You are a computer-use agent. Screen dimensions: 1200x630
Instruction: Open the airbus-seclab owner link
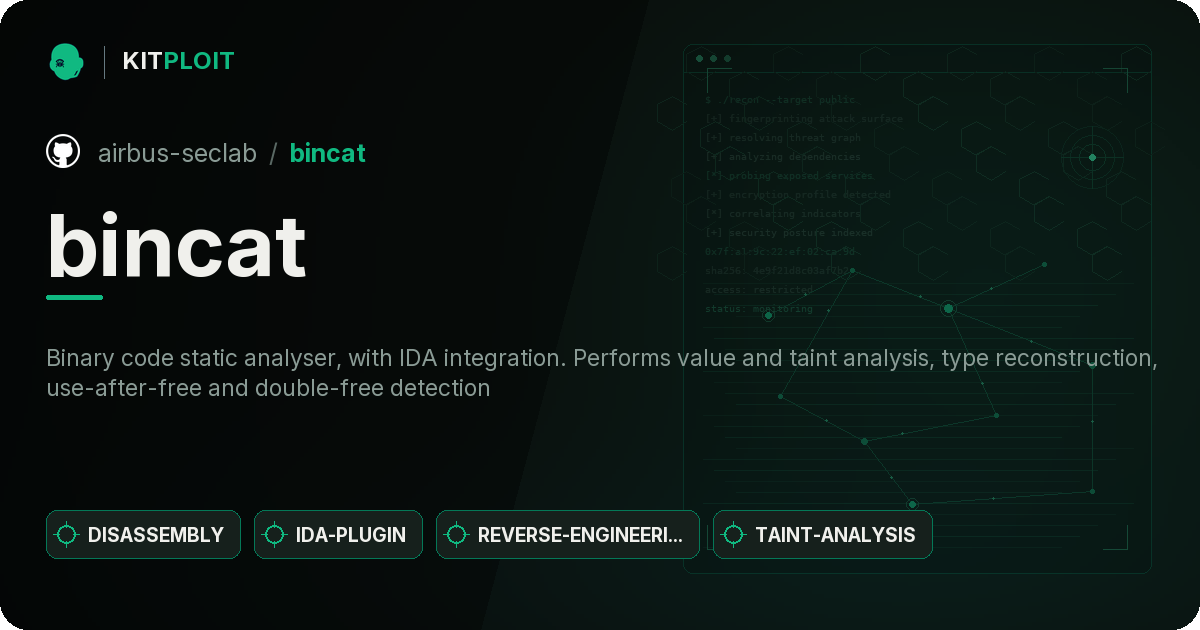[x=177, y=153]
